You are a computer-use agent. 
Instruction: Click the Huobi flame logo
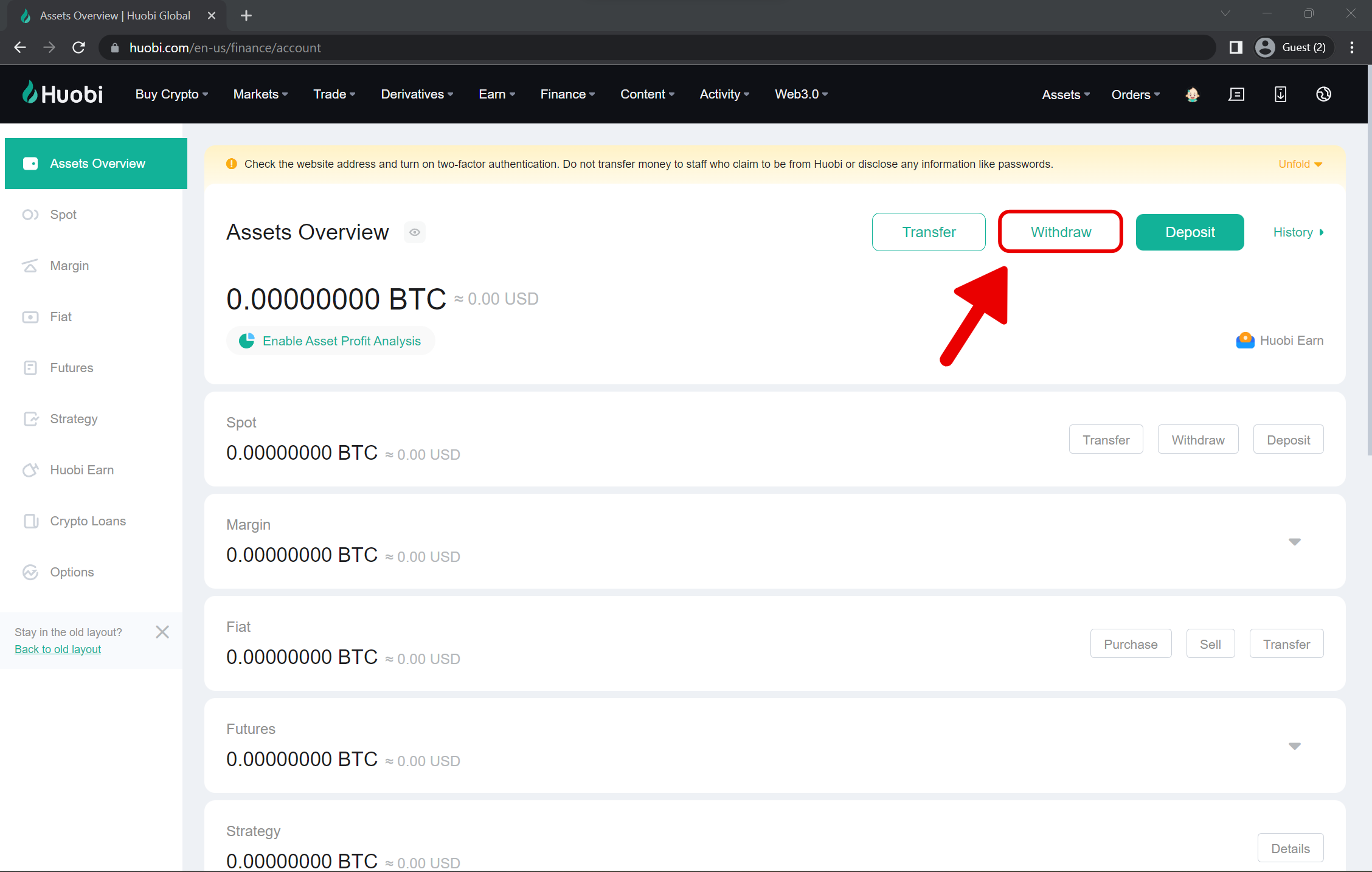[x=30, y=93]
